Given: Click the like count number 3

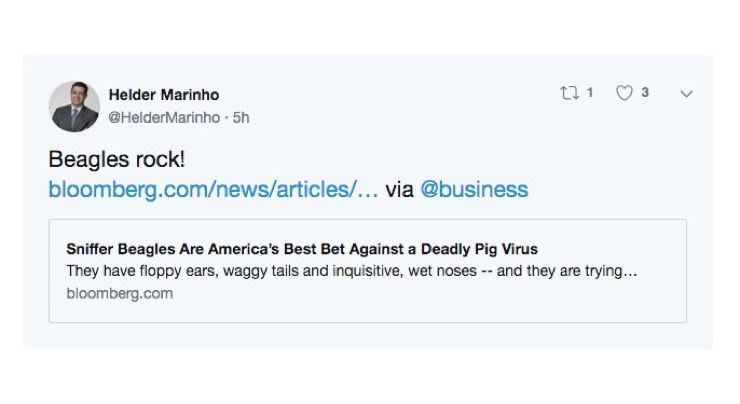Looking at the screenshot, I should point(645,93).
